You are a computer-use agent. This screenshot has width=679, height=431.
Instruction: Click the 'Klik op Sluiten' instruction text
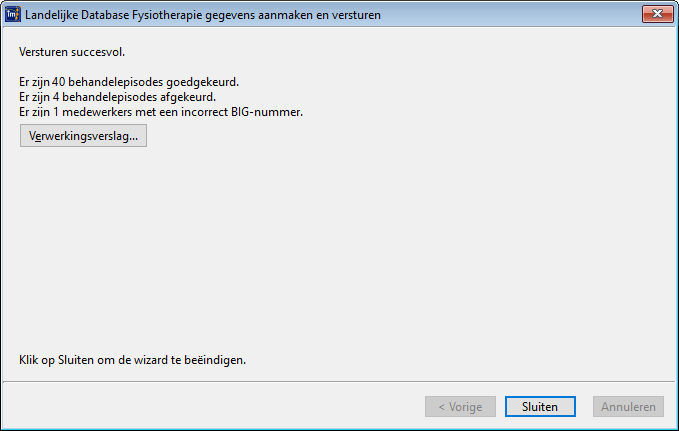tap(132, 359)
